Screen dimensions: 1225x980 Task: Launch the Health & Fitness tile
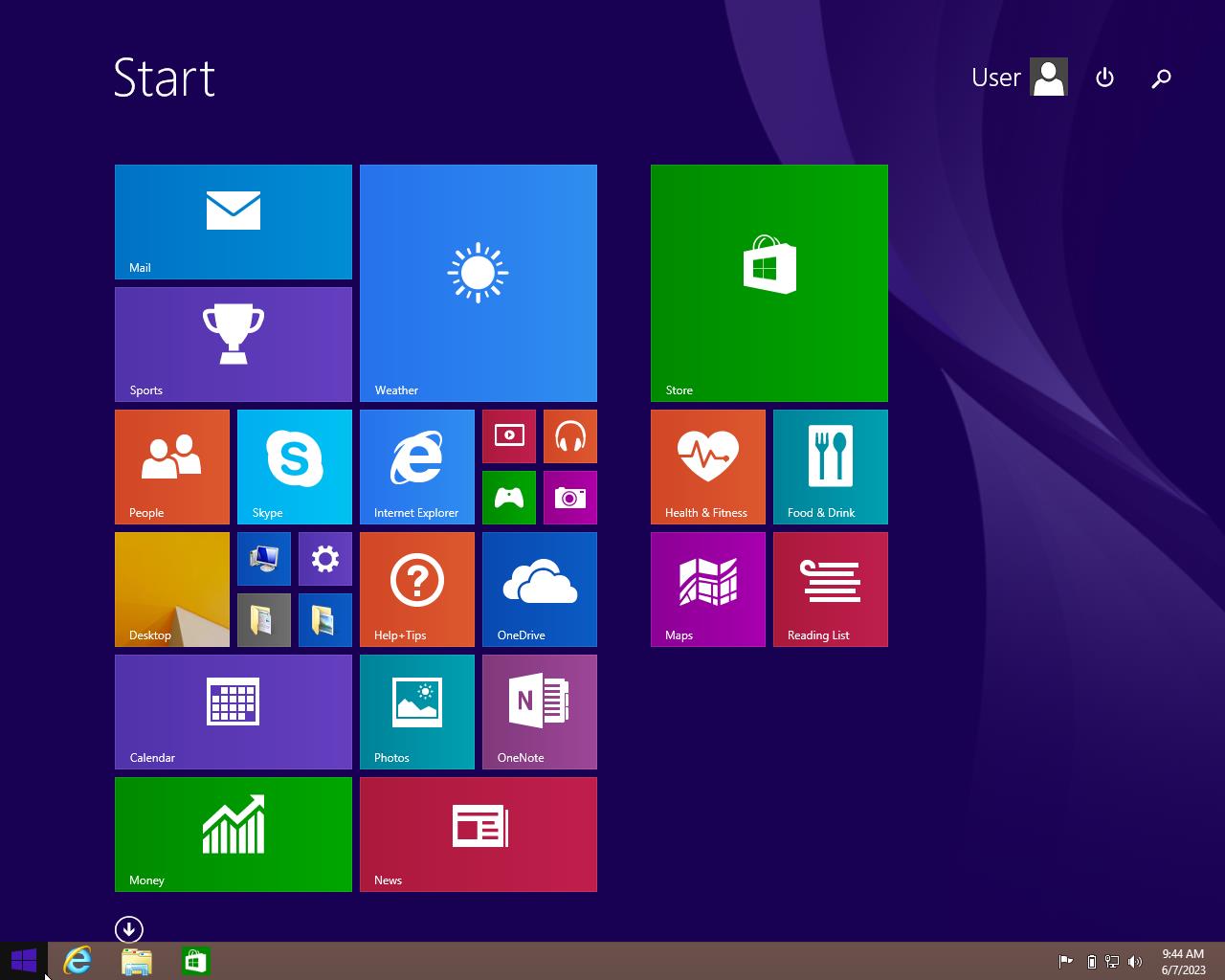click(x=707, y=466)
